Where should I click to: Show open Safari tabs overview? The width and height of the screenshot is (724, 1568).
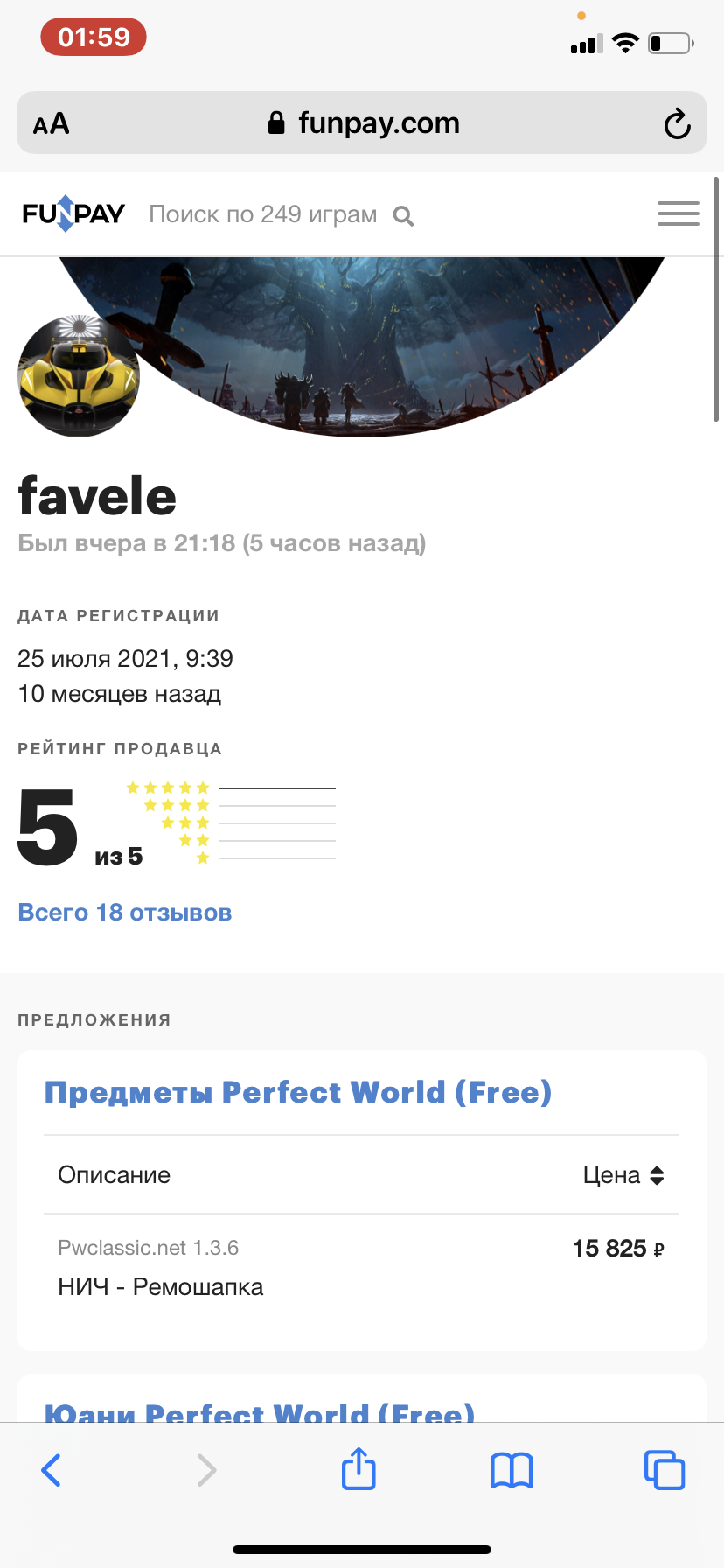(664, 1470)
